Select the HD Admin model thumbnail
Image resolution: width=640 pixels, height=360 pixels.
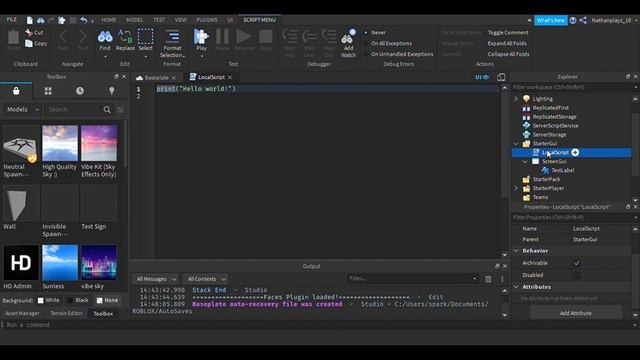coord(21,263)
